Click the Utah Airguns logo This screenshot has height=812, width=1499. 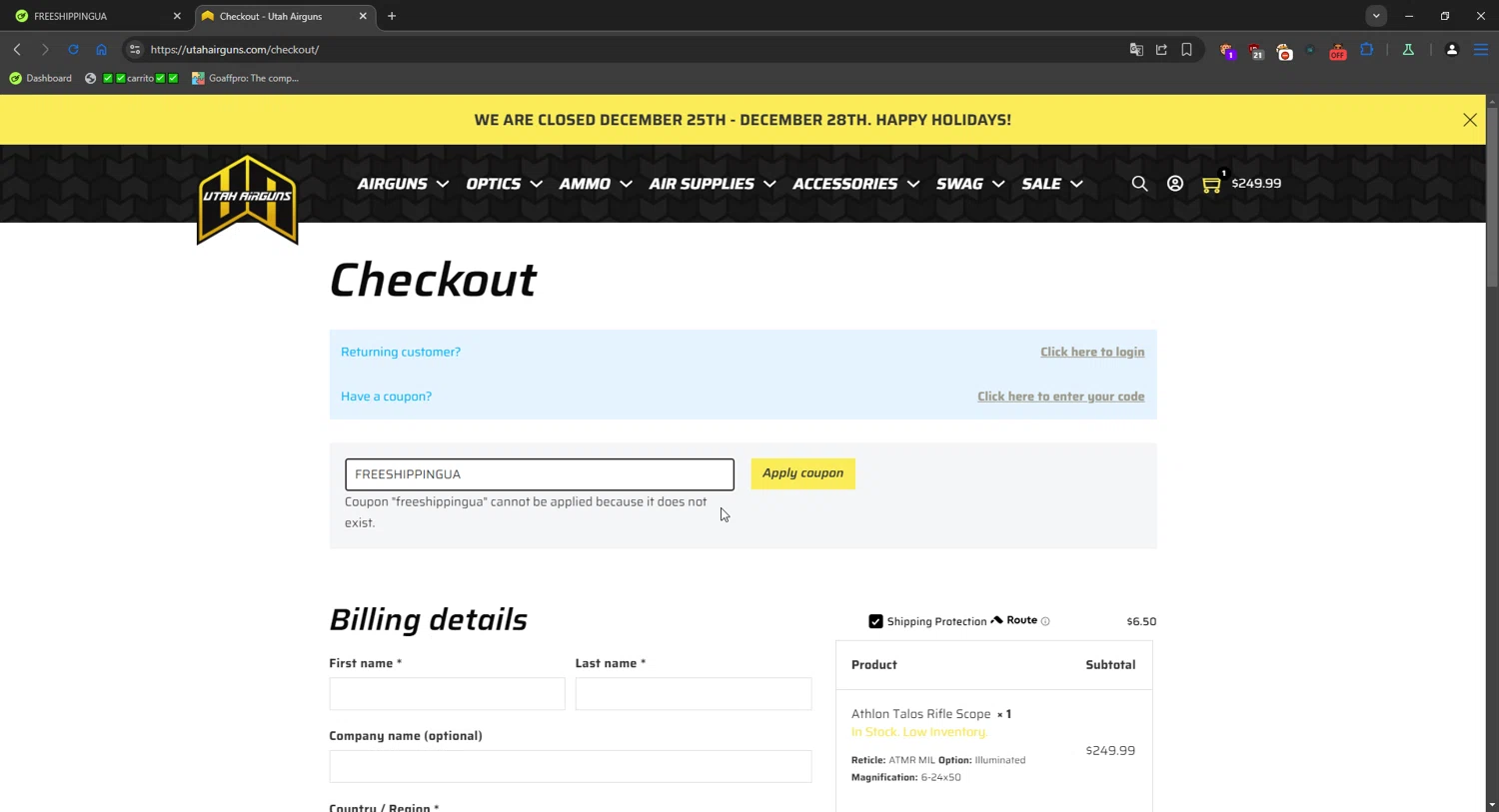click(x=248, y=199)
